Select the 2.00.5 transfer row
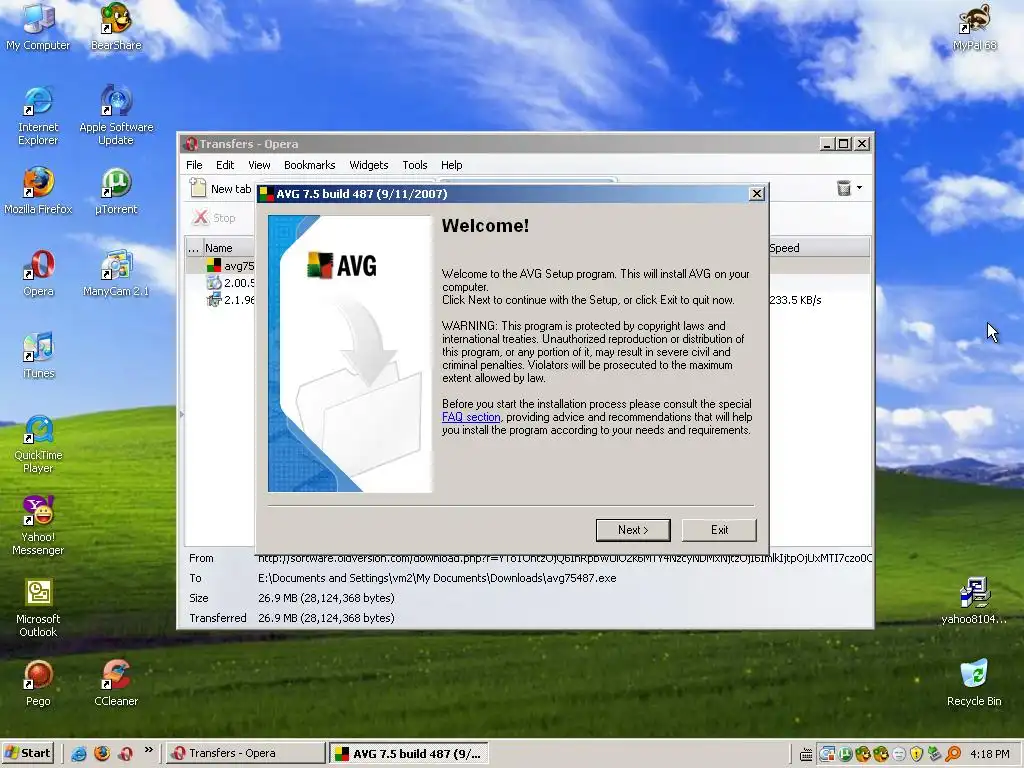The image size is (1024, 768). [x=230, y=283]
